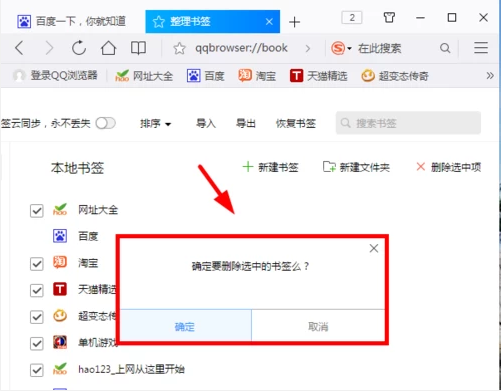
Task: Bookmark page with address bar star
Action: tap(179, 48)
